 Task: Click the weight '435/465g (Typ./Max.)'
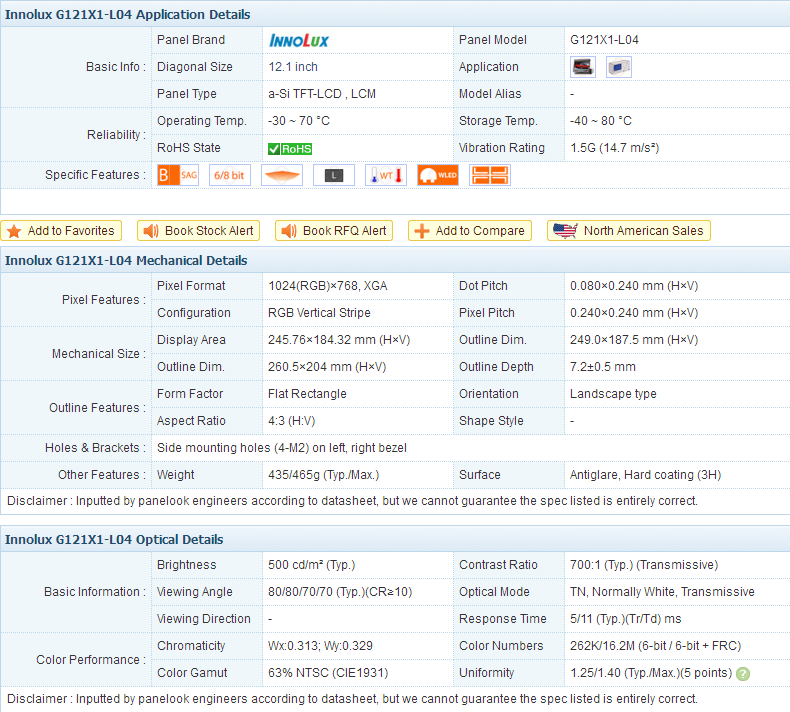(323, 475)
